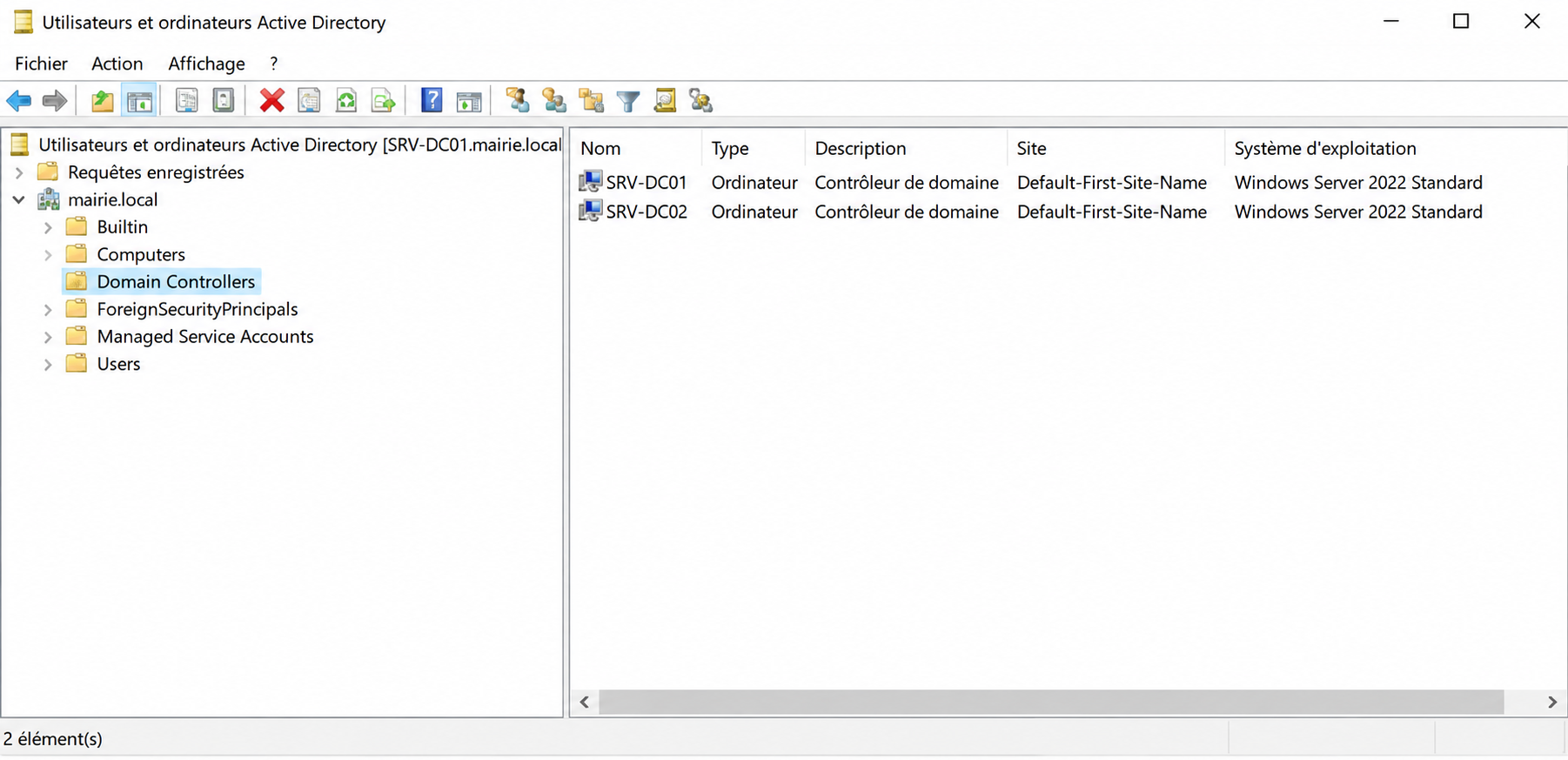Select mairie.local domain in tree

[x=112, y=199]
